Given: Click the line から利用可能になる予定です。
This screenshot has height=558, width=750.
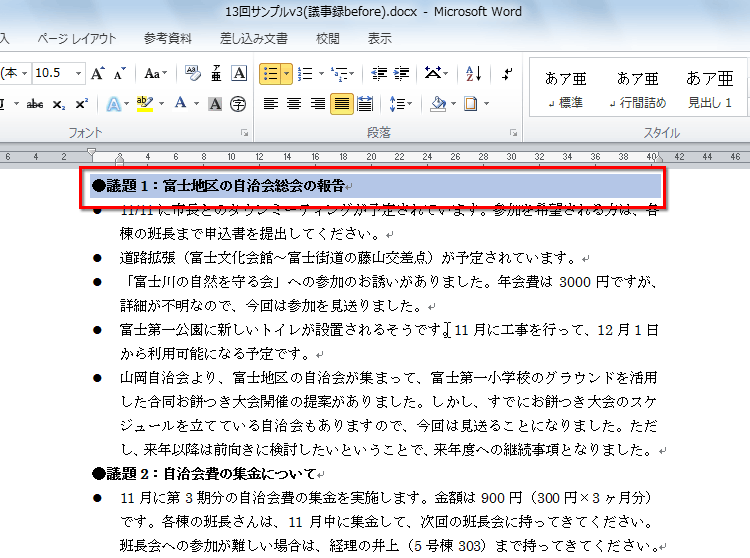Looking at the screenshot, I should click(x=215, y=354).
